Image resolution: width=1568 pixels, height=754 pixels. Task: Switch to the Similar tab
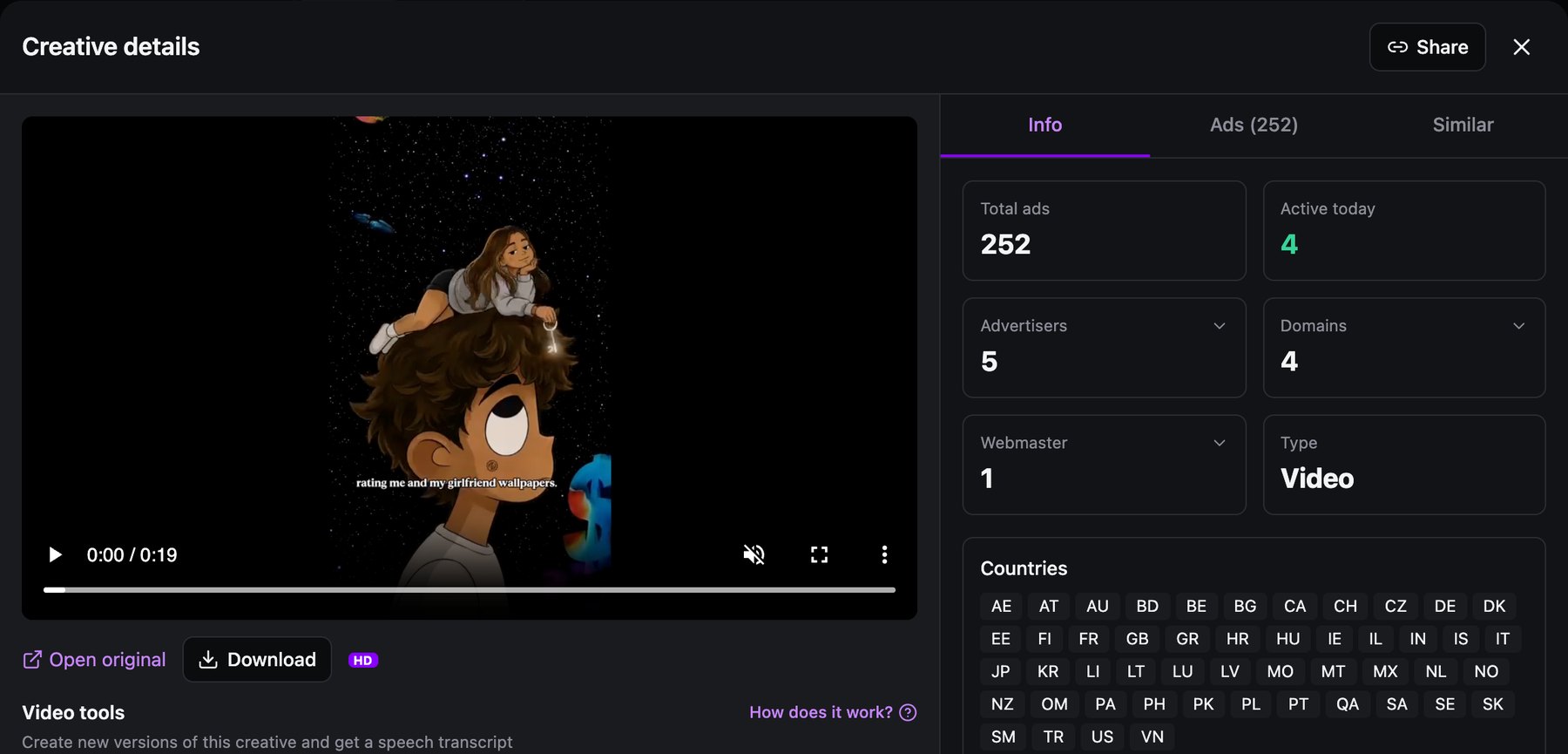coord(1463,125)
